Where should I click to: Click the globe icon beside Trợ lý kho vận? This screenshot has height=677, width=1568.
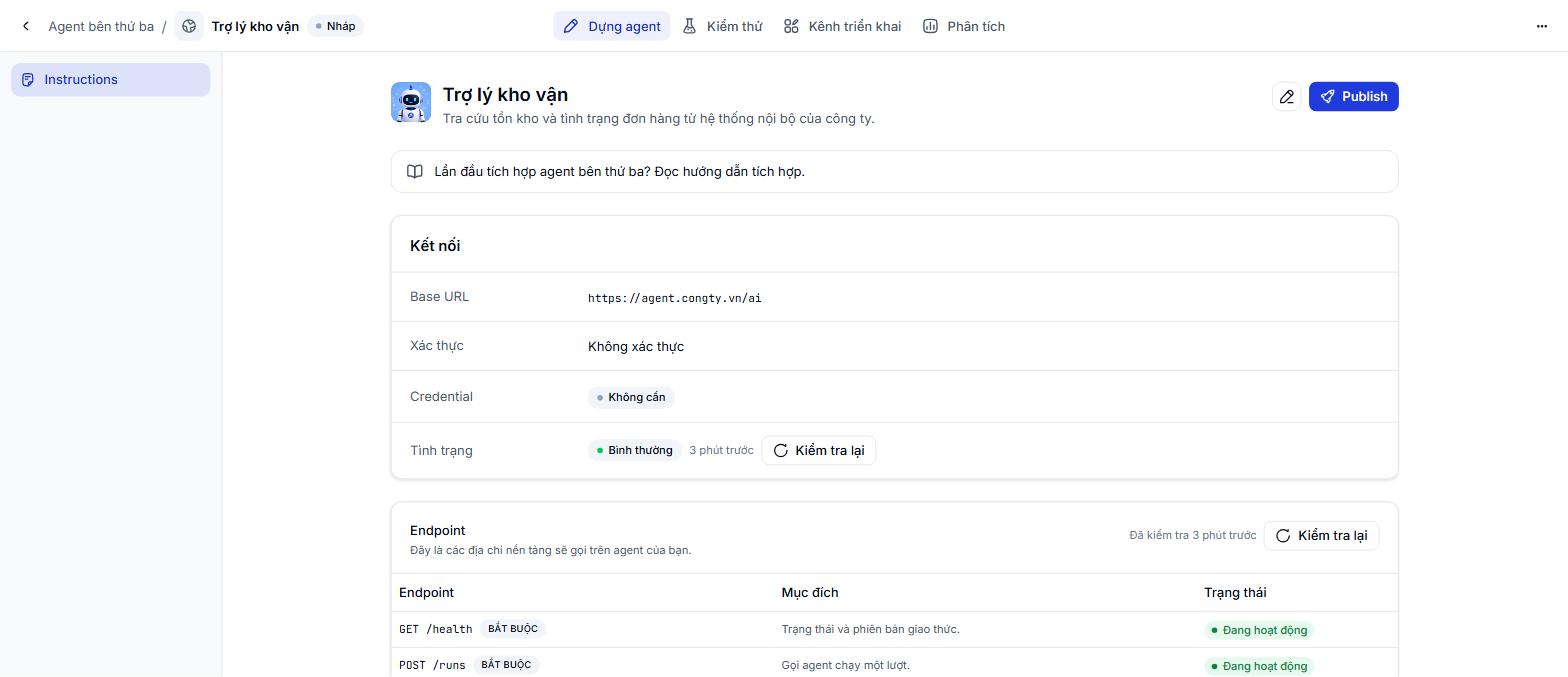point(189,26)
